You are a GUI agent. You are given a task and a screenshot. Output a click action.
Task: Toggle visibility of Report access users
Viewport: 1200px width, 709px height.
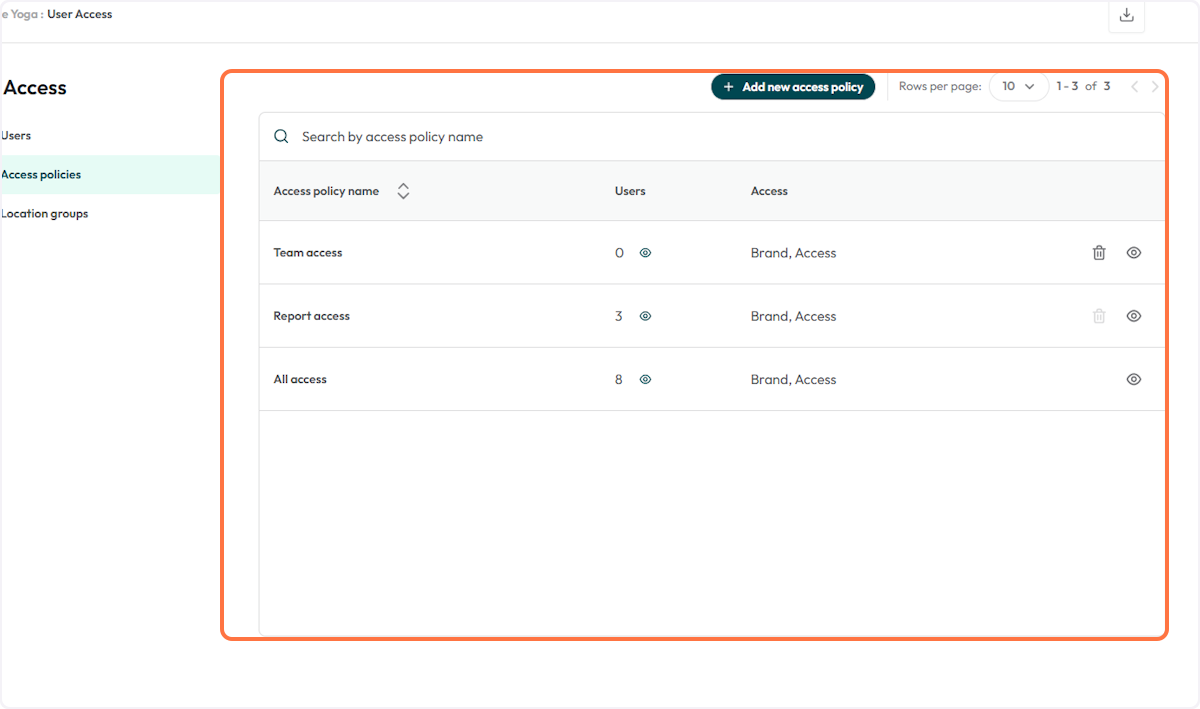645,316
